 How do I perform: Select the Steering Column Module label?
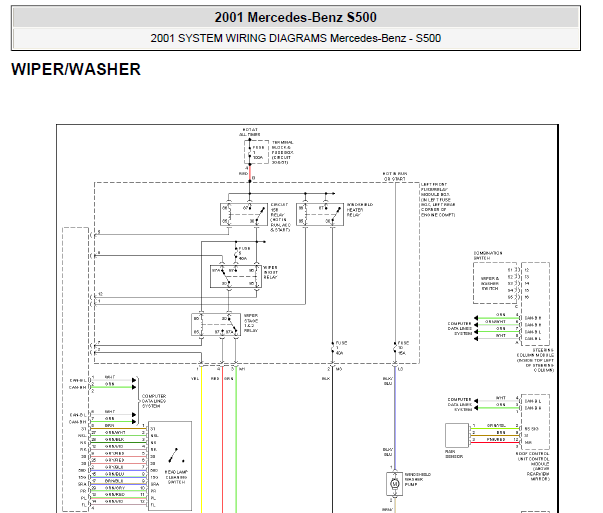pyautogui.click(x=535, y=360)
